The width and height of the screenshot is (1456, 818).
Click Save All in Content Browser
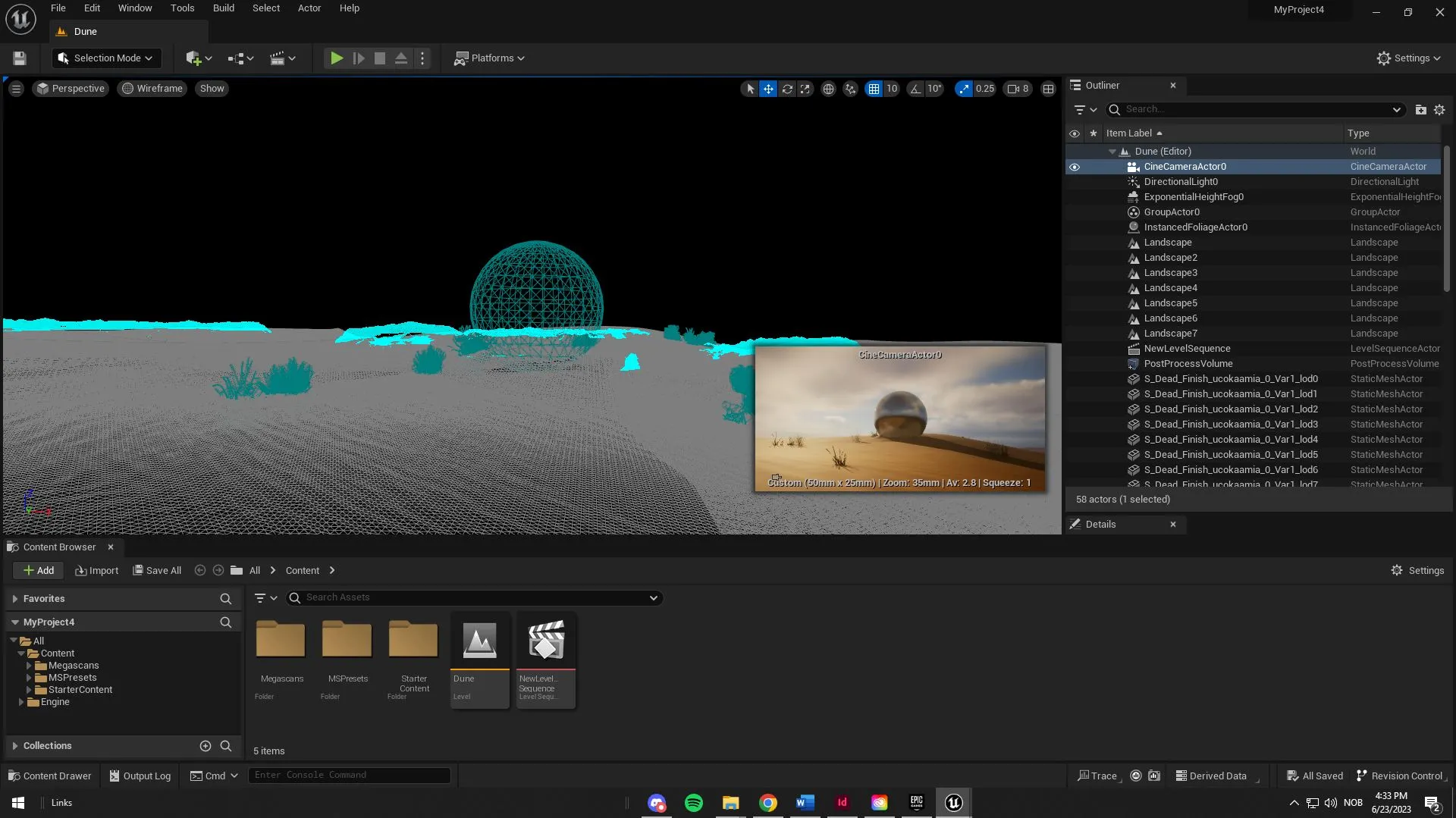(x=157, y=571)
